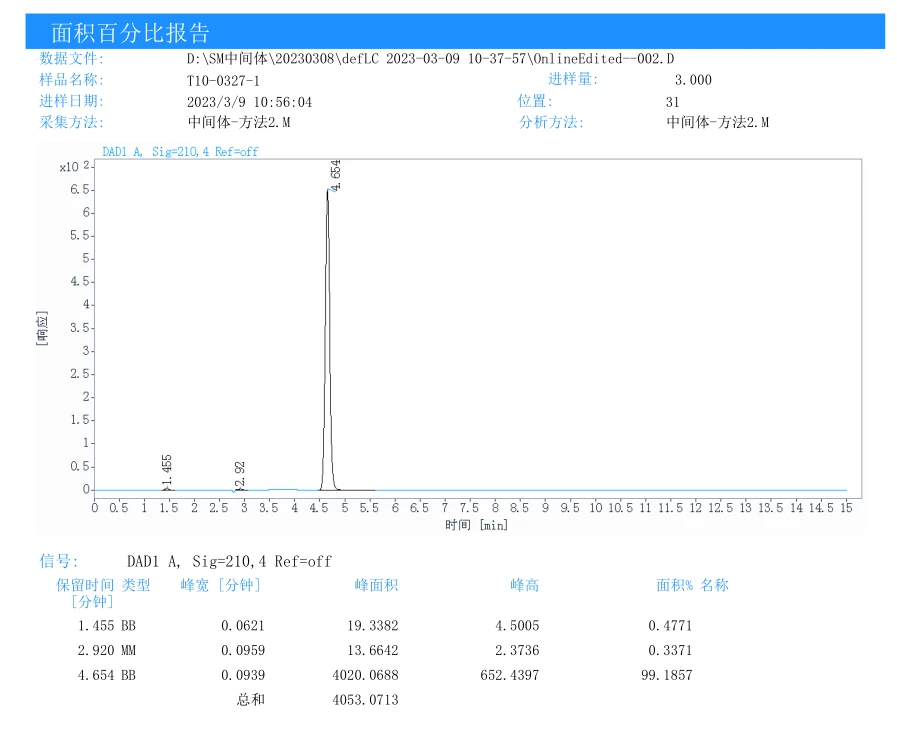This screenshot has height=743, width=897.
Task: Click the chart signal label DAD1 A, Sig=210,4
Action: coord(180,152)
